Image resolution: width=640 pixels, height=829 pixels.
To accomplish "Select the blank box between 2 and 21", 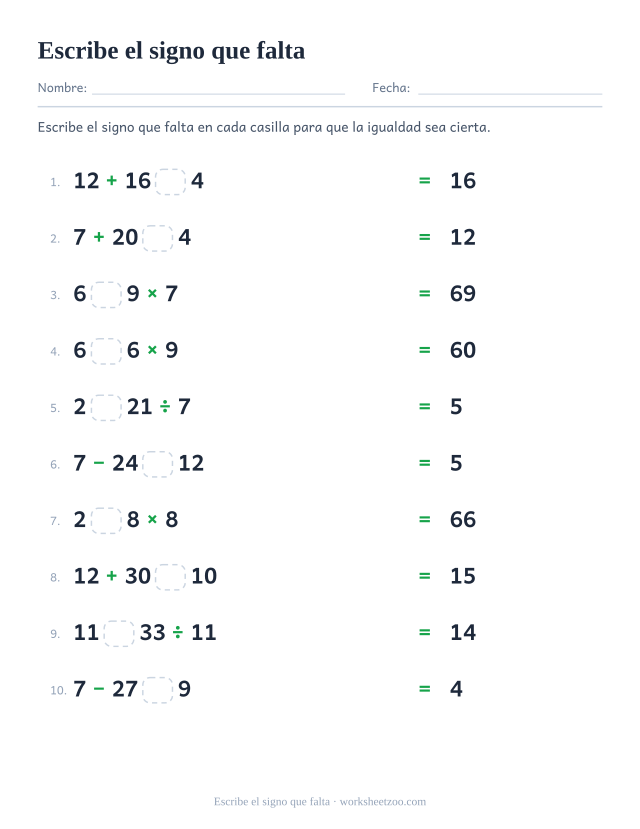I will coord(107,408).
